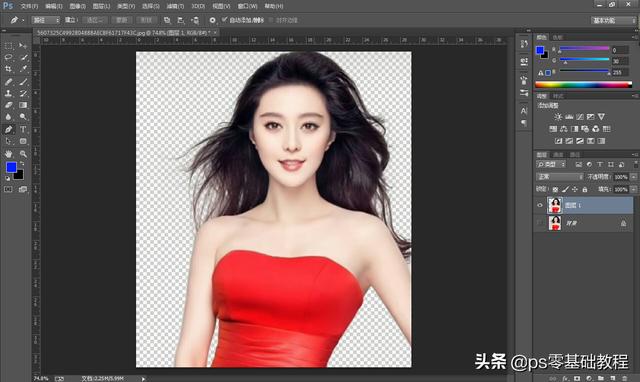Select the Pen tool in toolbox
The image size is (640, 382).
[x=8, y=130]
